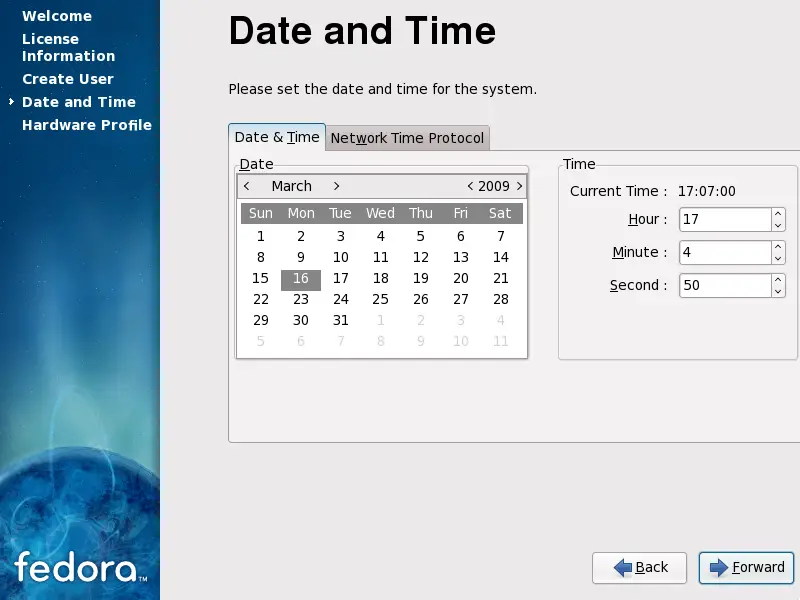Decrease the Hour value with down arrow
This screenshot has width=800, height=600.
click(778, 226)
